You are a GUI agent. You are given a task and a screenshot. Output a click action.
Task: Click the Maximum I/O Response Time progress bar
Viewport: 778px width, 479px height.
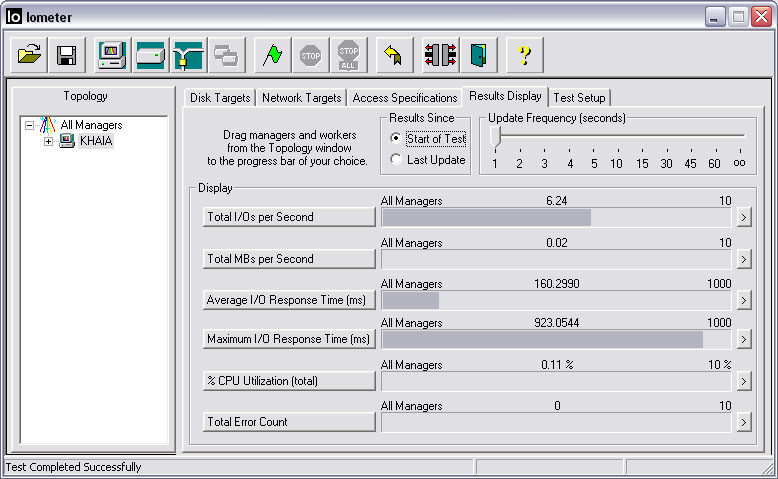click(x=556, y=340)
